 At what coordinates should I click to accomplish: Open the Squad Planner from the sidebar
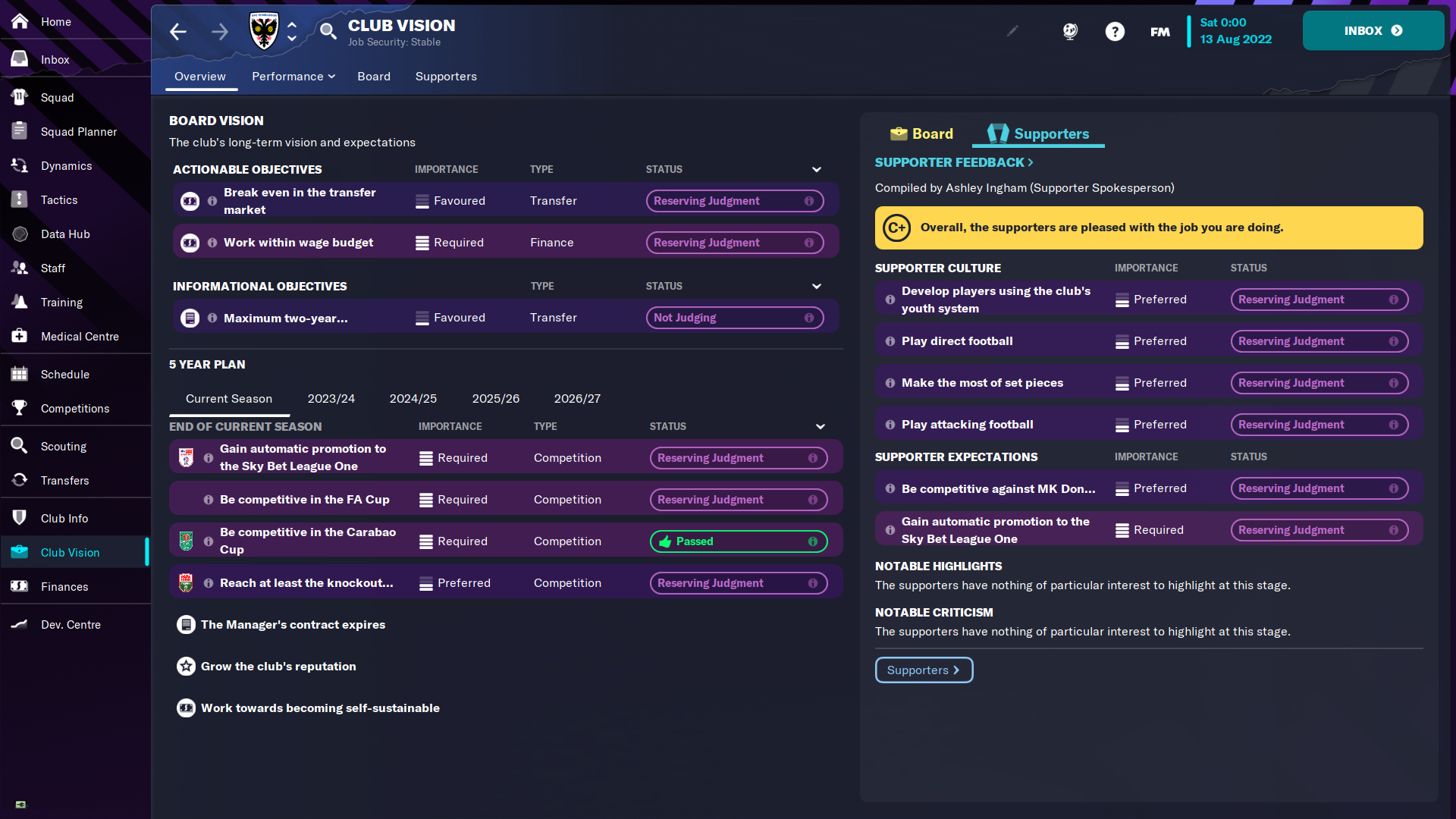[x=79, y=131]
